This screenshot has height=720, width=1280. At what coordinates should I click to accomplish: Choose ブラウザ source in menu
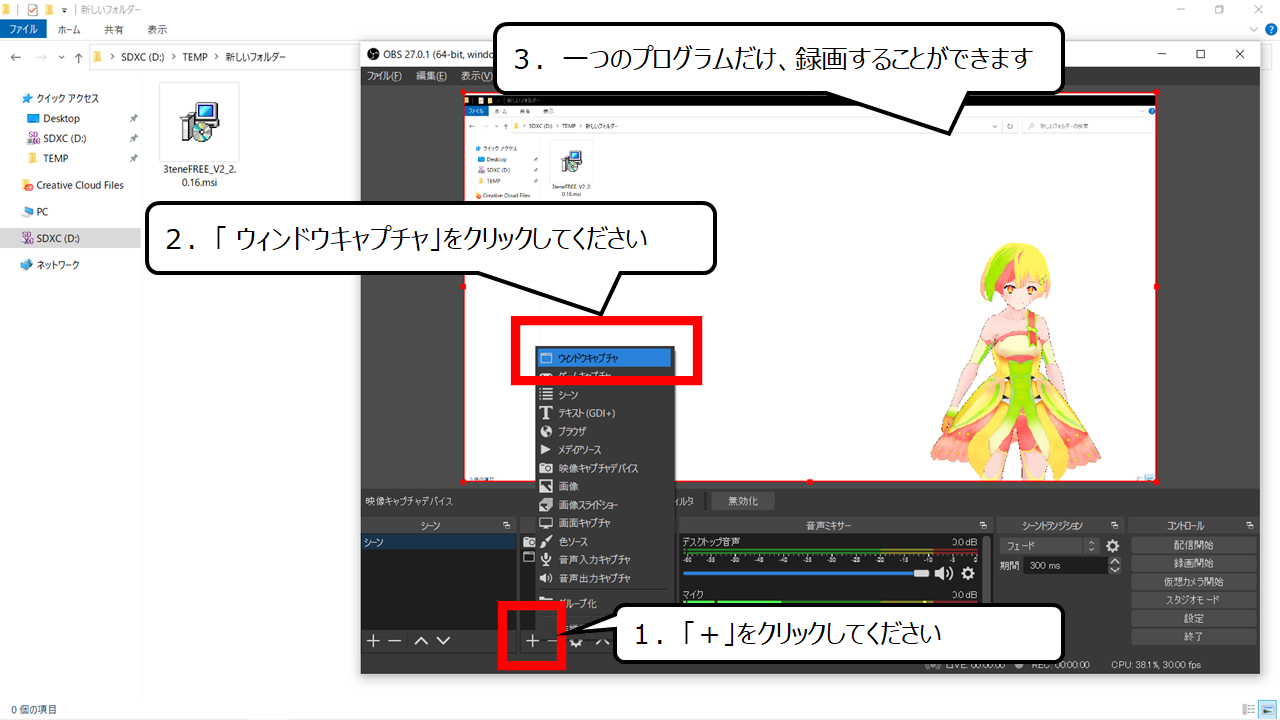point(604,431)
